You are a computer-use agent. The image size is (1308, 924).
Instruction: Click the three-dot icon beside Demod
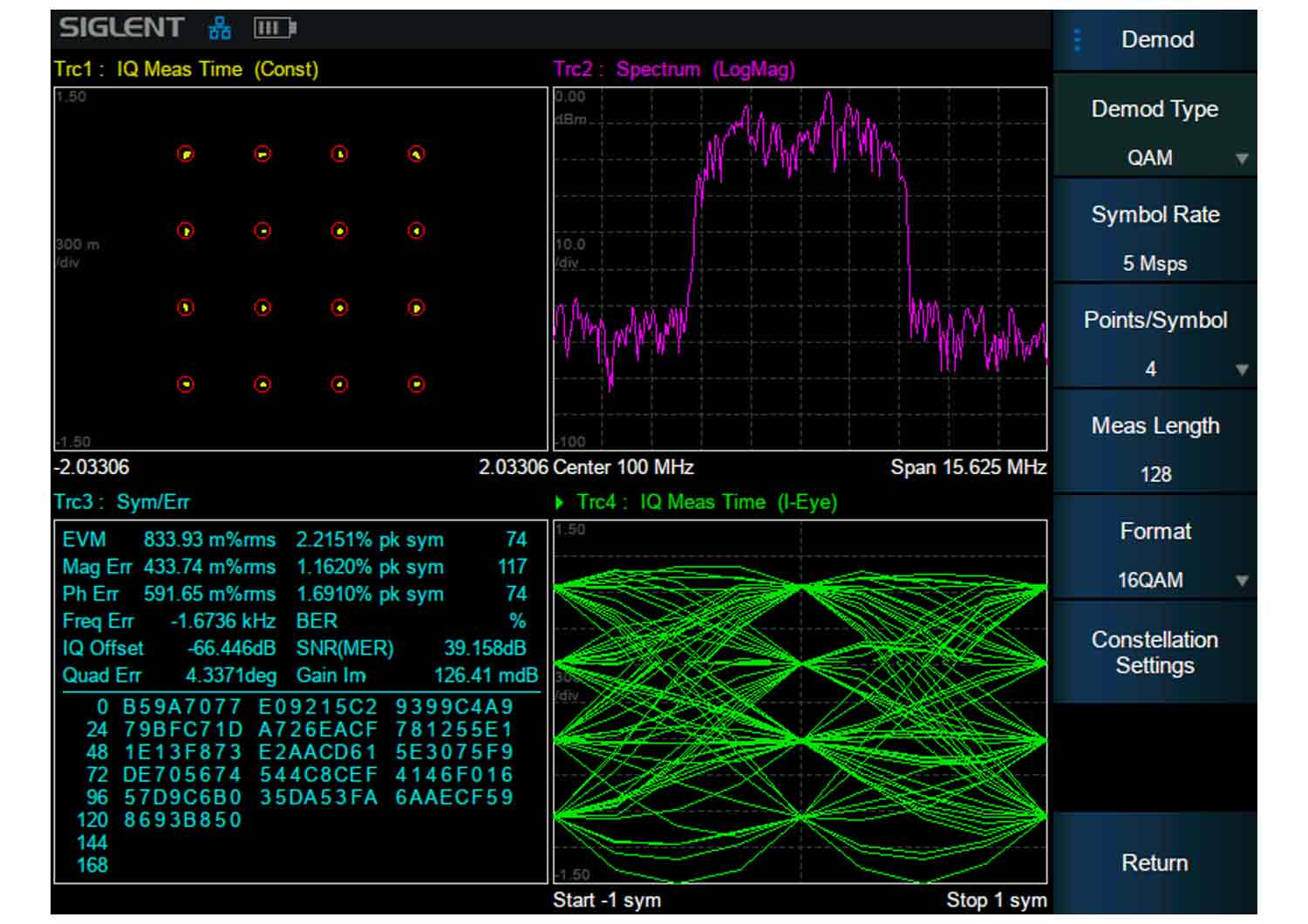click(1077, 40)
